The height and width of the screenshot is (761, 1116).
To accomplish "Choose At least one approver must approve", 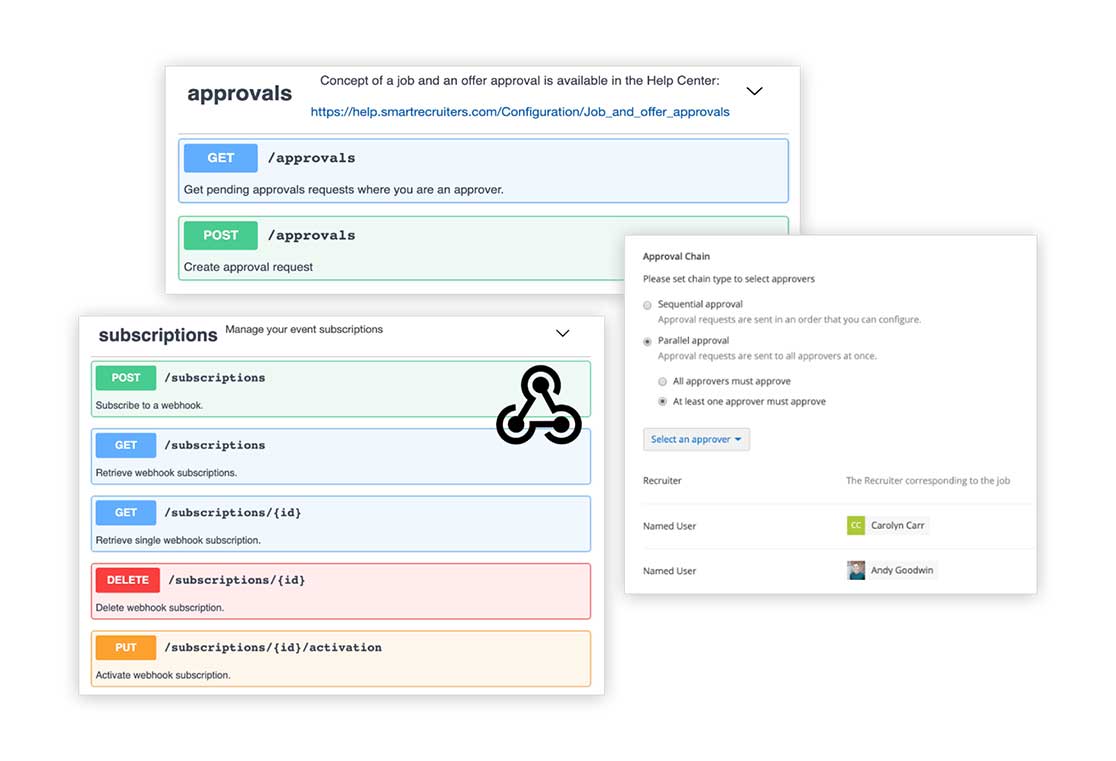I will click(663, 402).
